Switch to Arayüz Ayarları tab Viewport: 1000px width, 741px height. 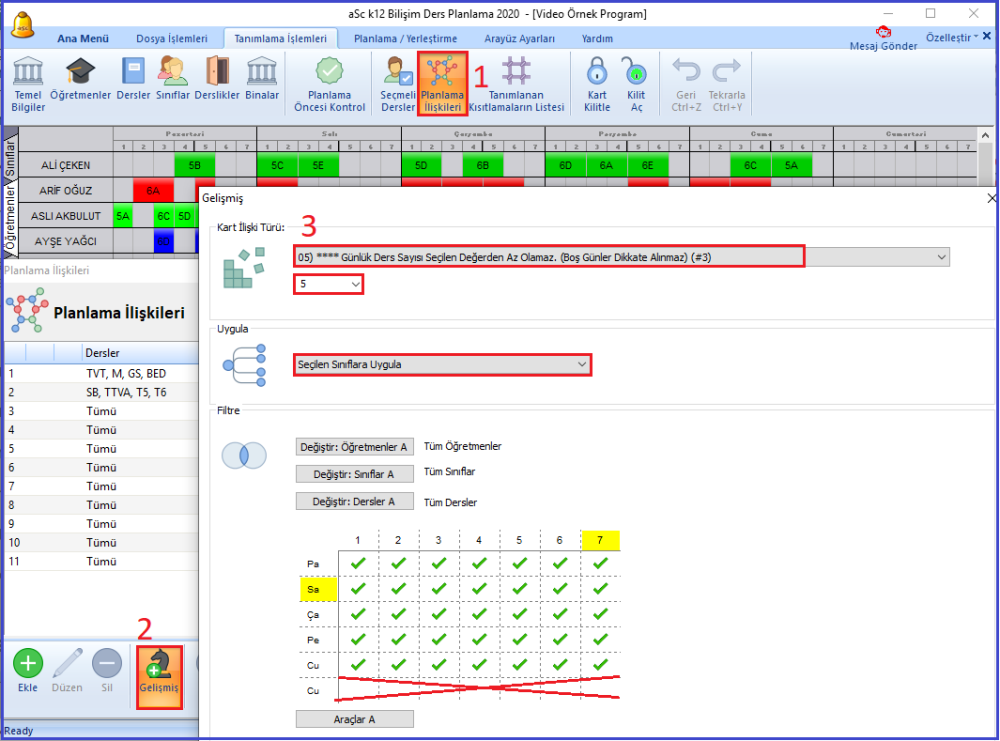pyautogui.click(x=519, y=38)
